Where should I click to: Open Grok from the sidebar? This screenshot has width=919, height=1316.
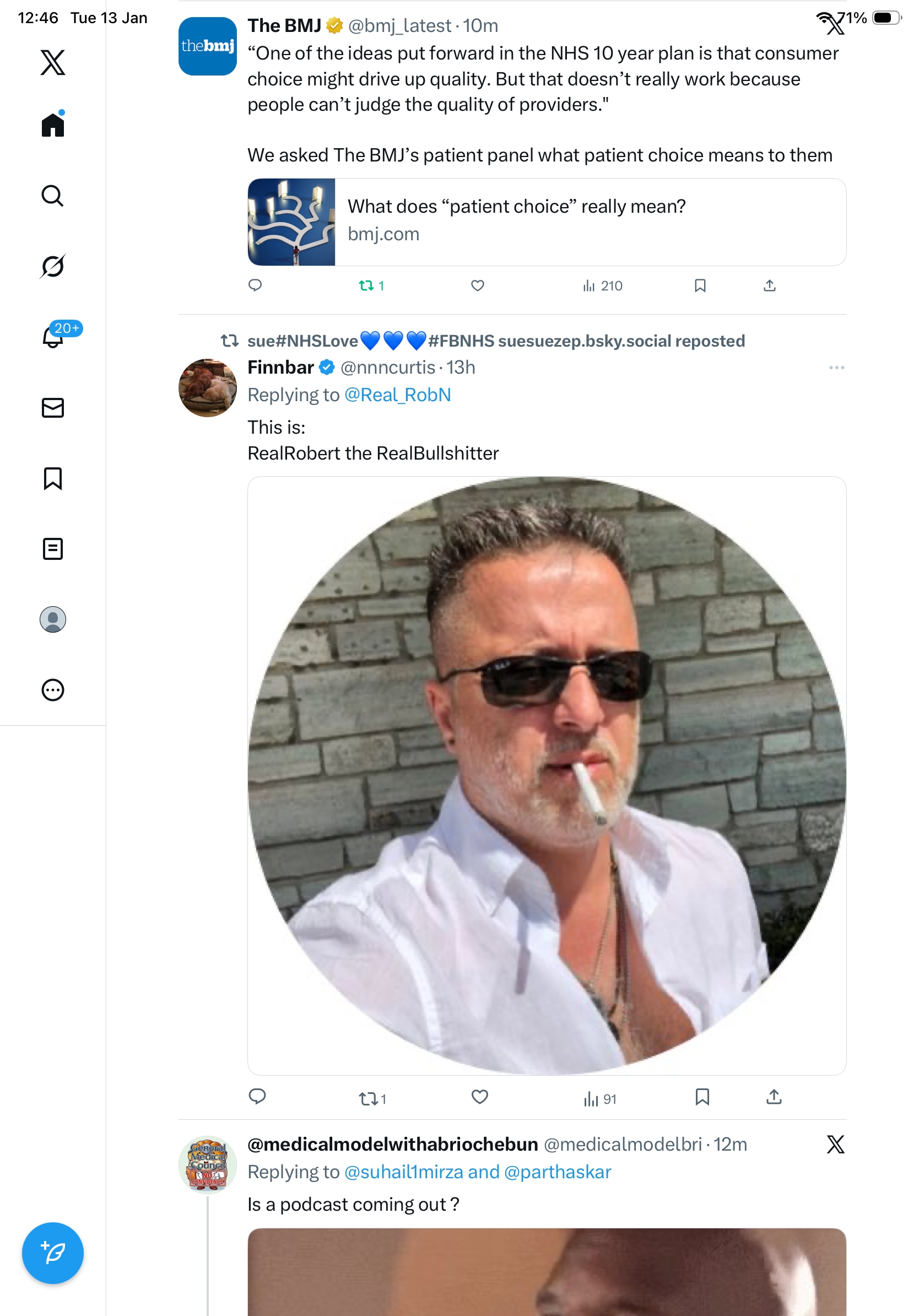click(x=53, y=267)
